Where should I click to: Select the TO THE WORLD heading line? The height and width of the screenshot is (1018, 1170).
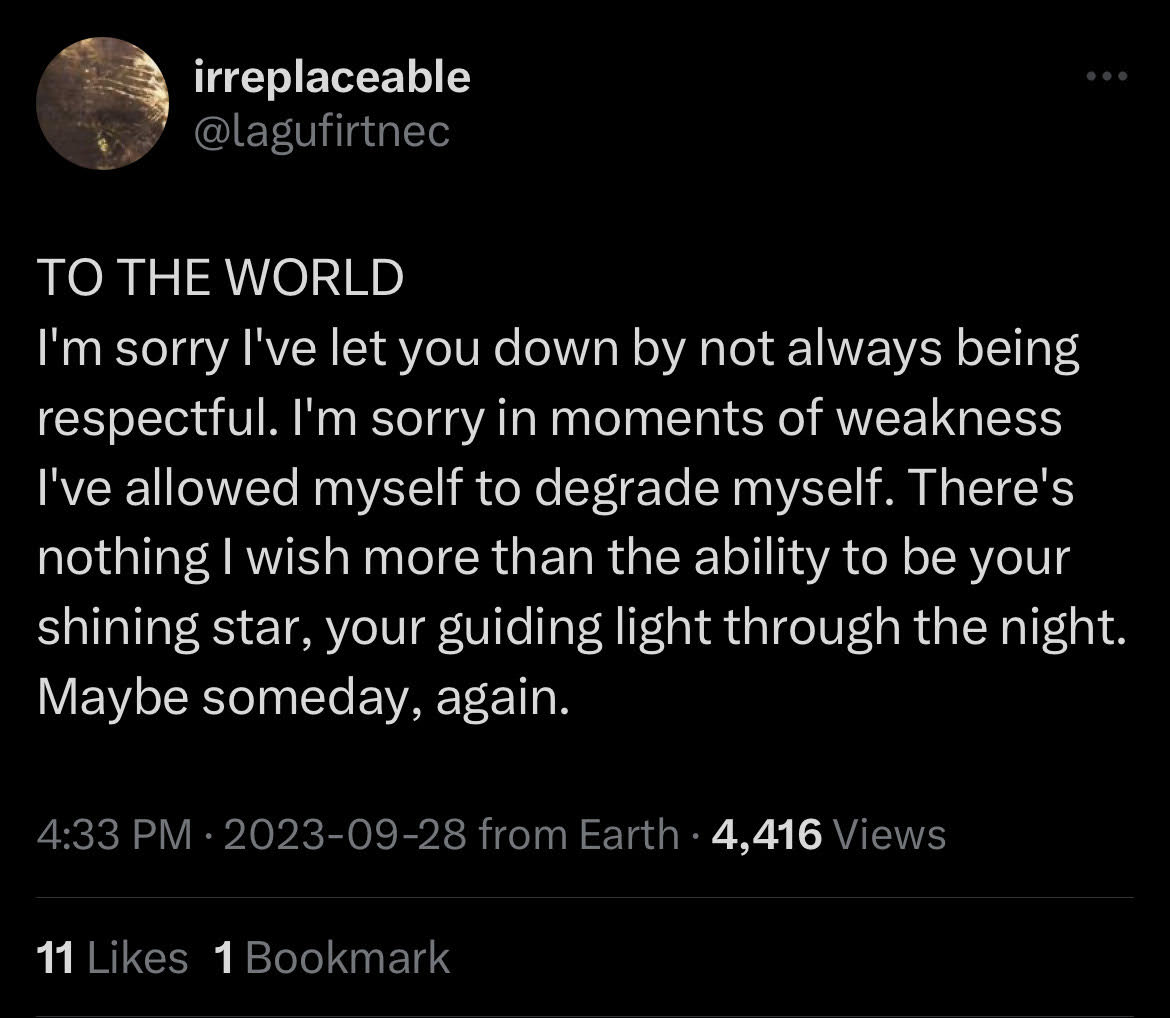221,277
